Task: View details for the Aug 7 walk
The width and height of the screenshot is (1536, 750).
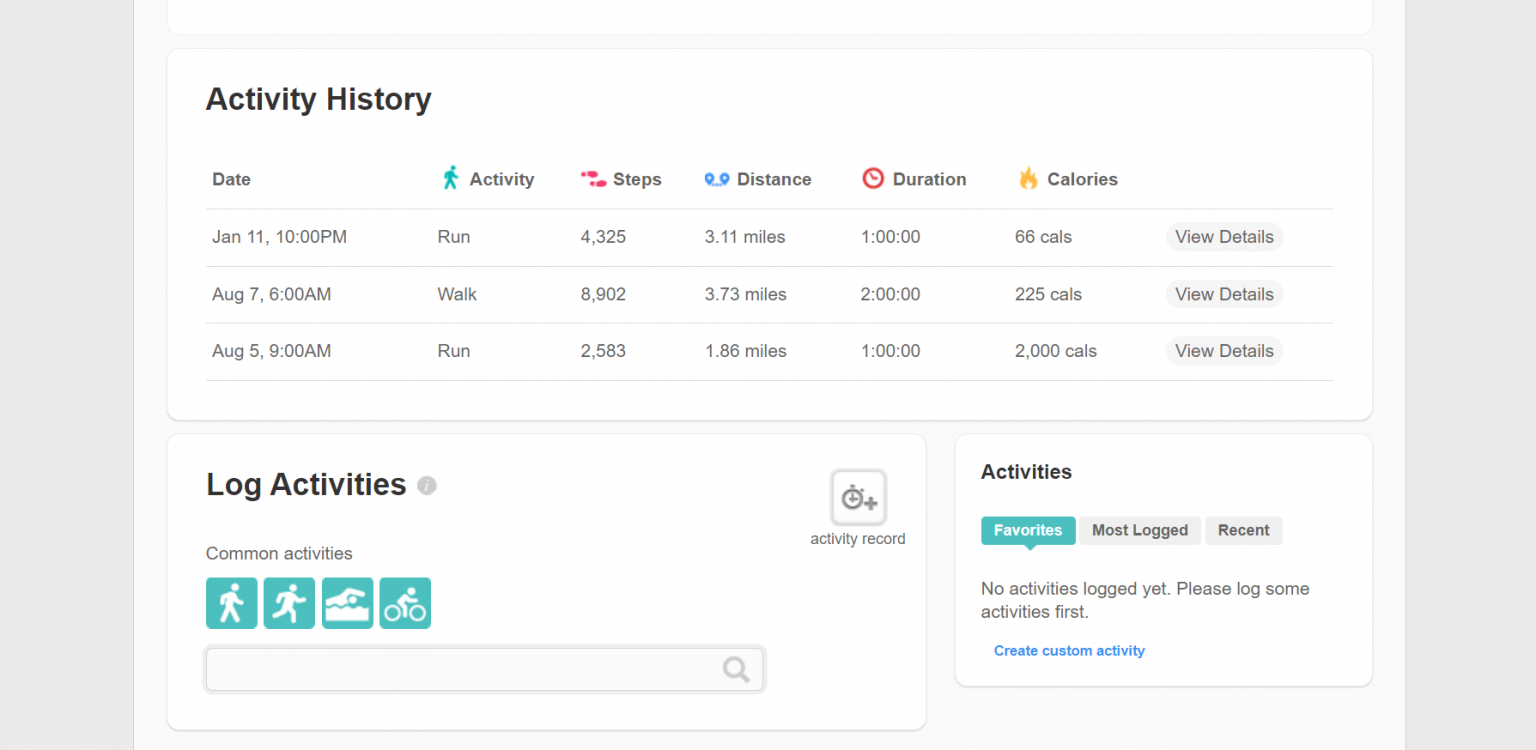Action: point(1224,294)
